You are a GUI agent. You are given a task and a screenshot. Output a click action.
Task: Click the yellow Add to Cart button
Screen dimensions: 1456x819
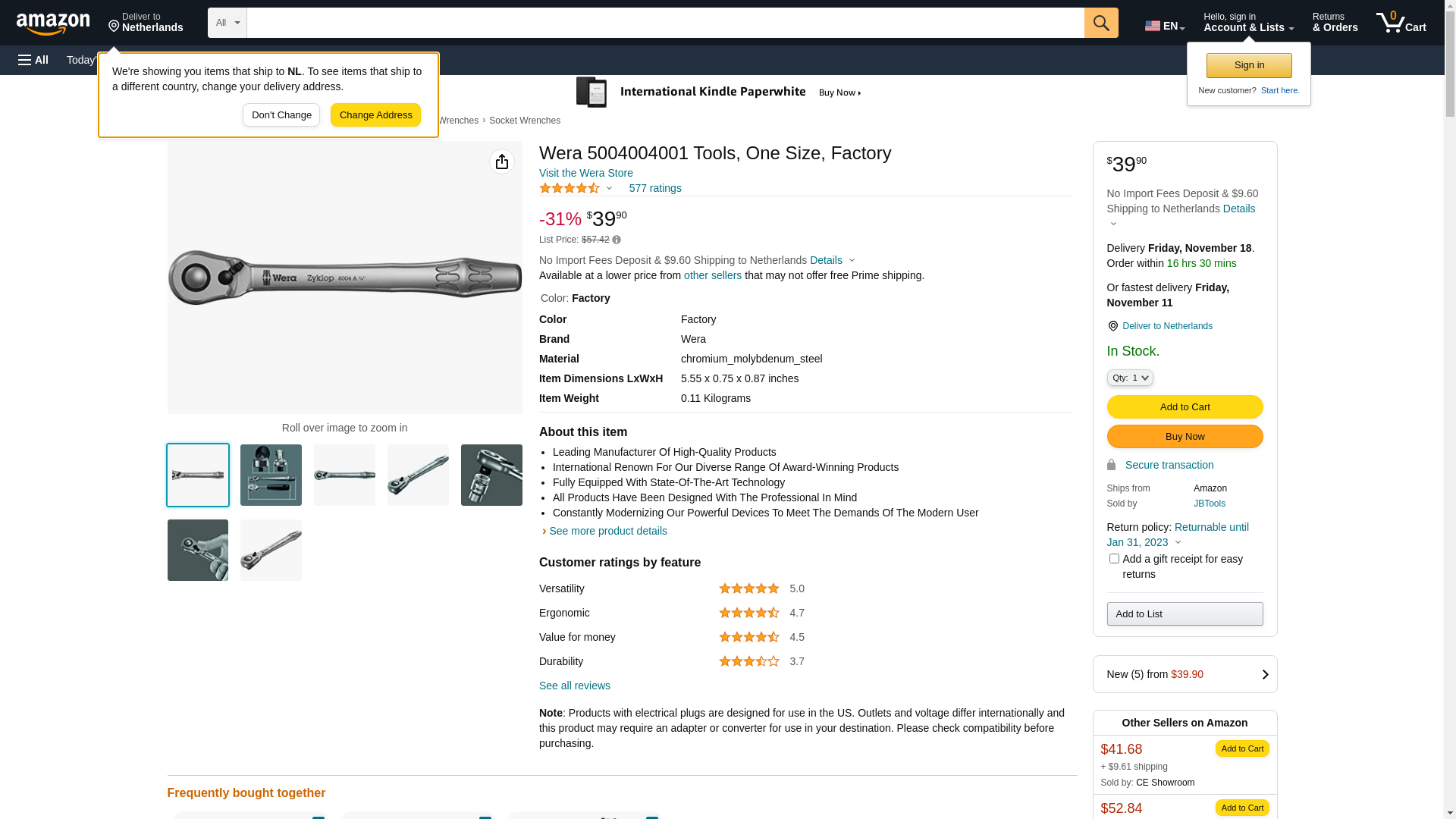click(x=1185, y=407)
